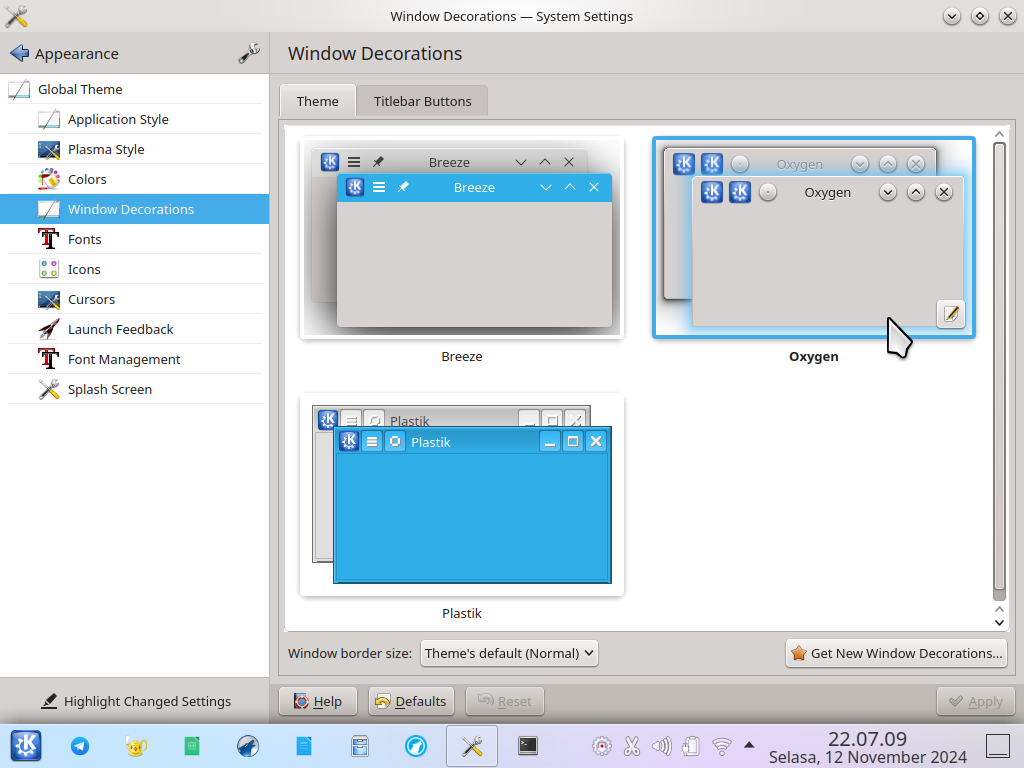The height and width of the screenshot is (768, 1024).
Task: Click the Cursors sidebar icon
Action: pos(49,300)
